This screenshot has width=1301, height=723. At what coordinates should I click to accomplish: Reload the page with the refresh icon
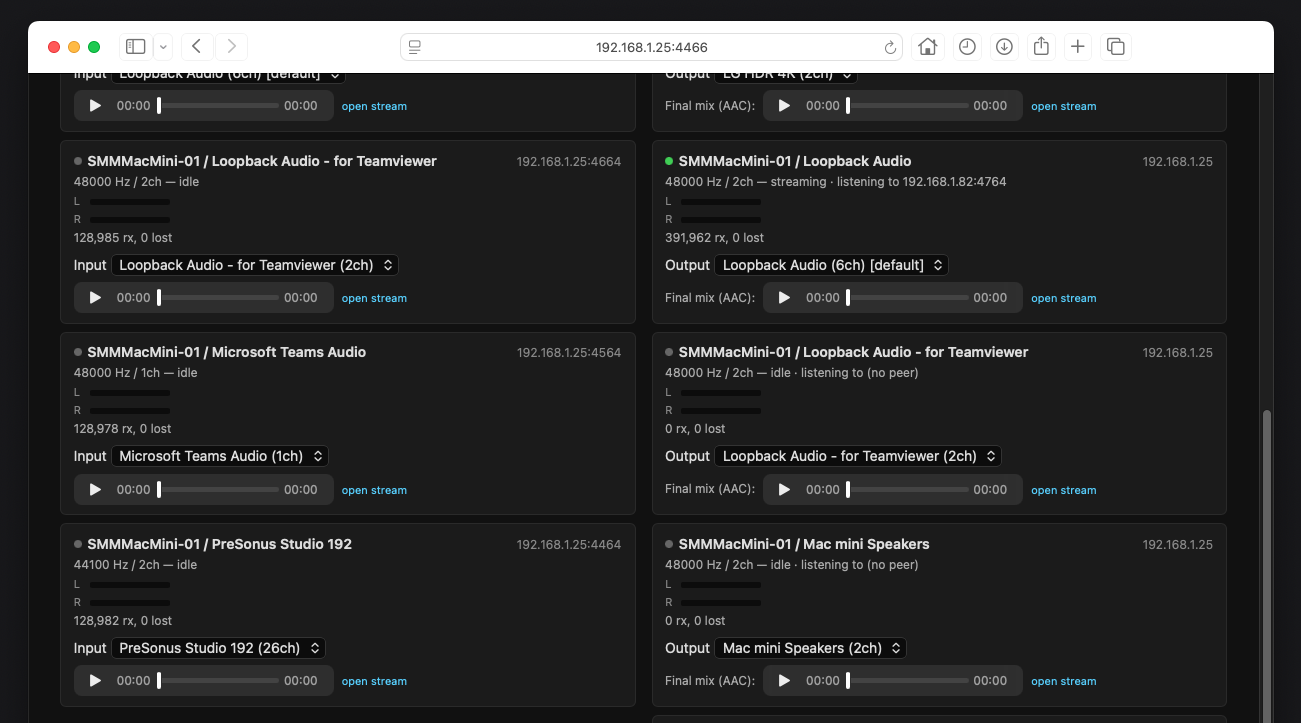point(890,47)
